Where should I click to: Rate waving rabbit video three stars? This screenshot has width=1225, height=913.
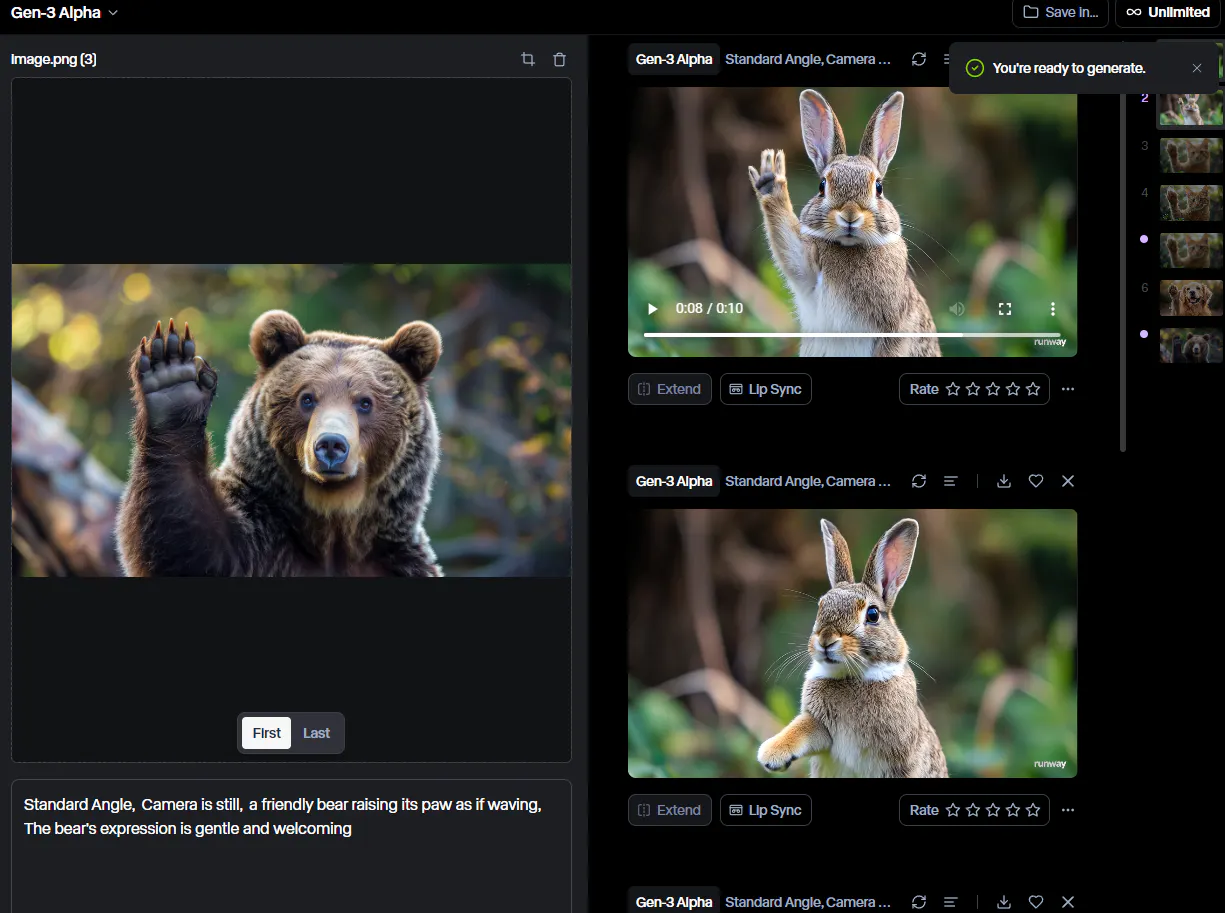pyautogui.click(x=993, y=389)
